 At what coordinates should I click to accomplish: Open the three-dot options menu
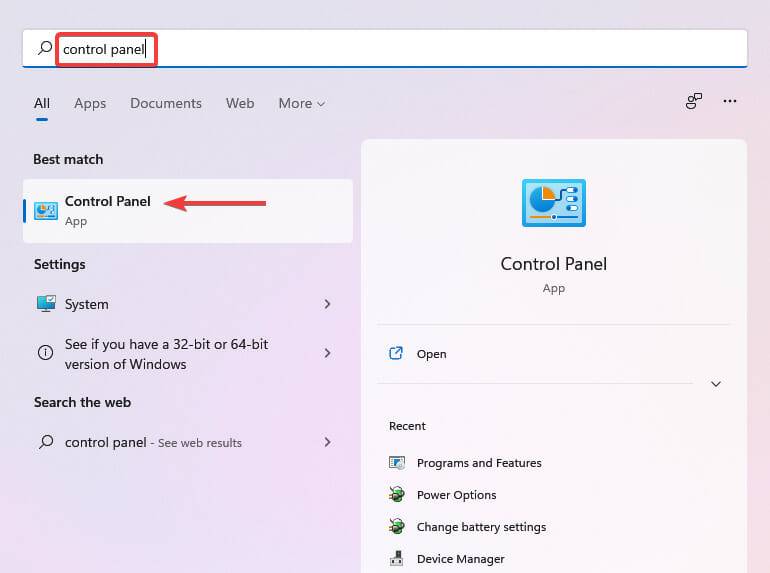(730, 101)
